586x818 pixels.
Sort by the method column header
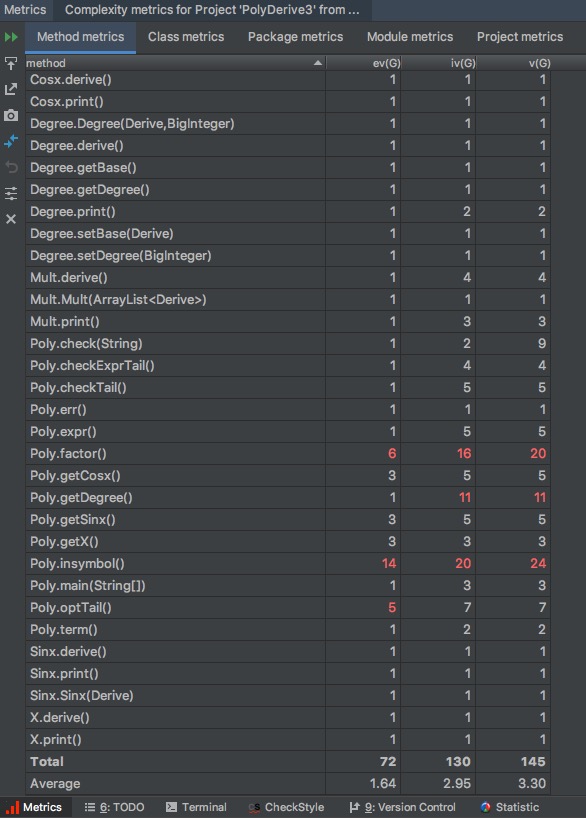pyautogui.click(x=175, y=63)
